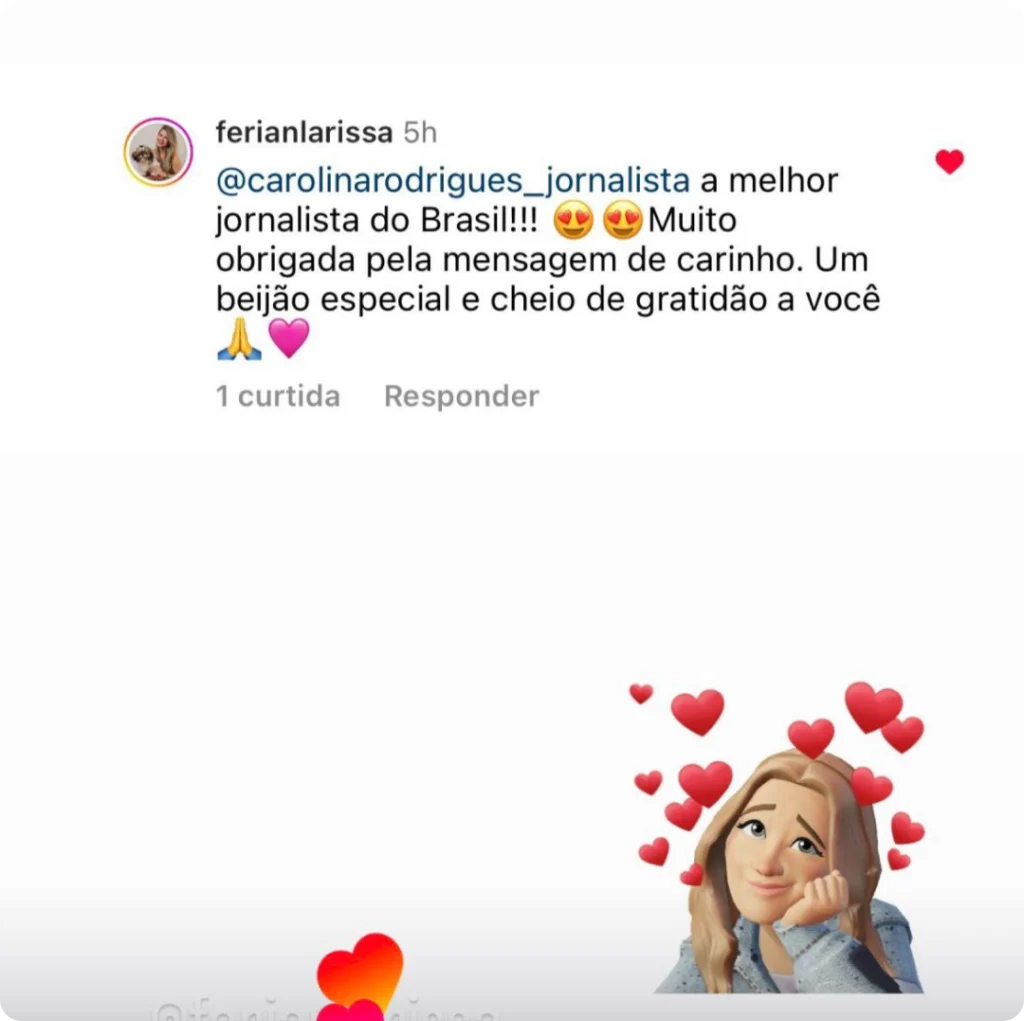Like the comment with the red heart

pyautogui.click(x=949, y=161)
